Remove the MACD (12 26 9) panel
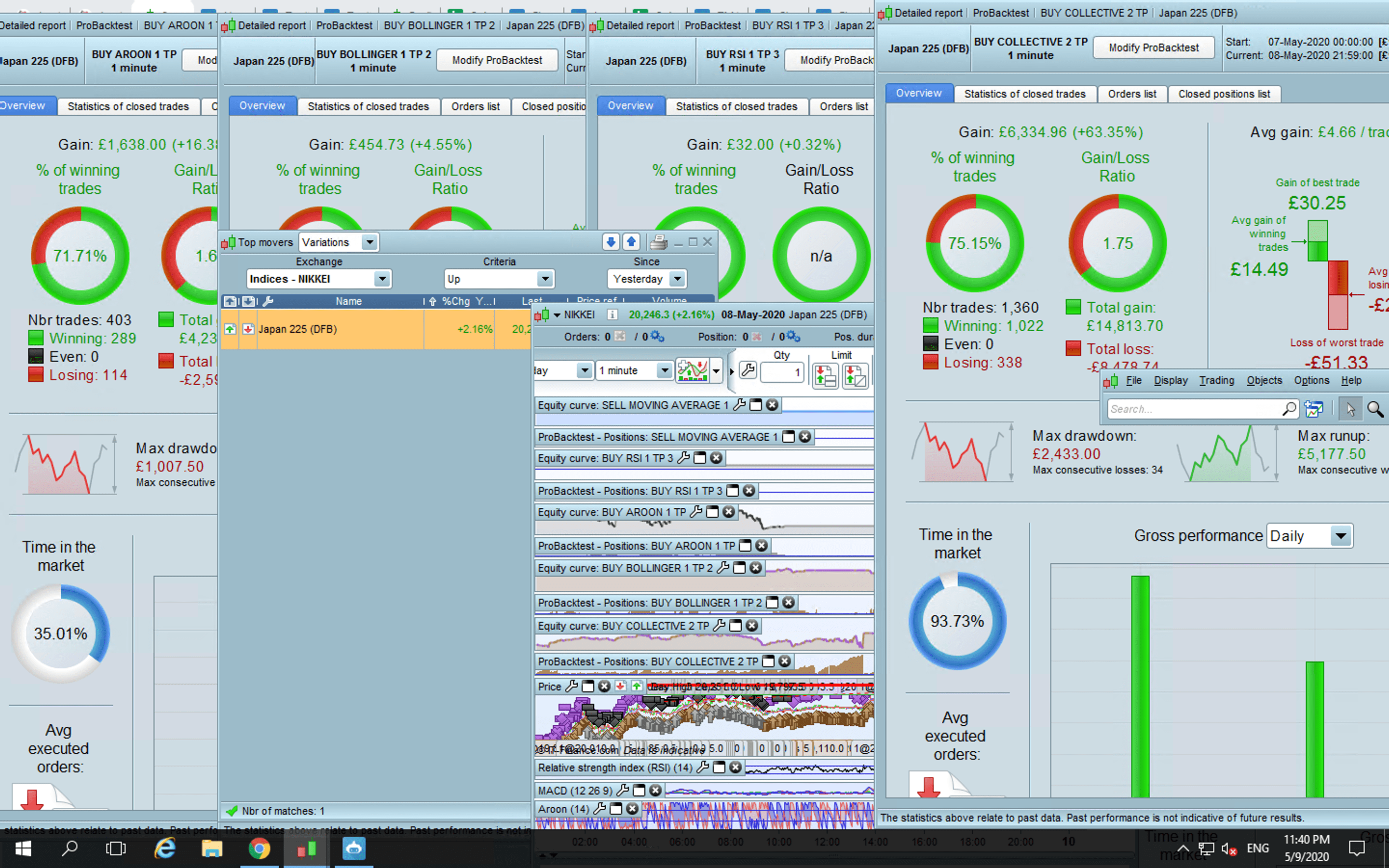This screenshot has width=1389, height=868. (x=655, y=790)
